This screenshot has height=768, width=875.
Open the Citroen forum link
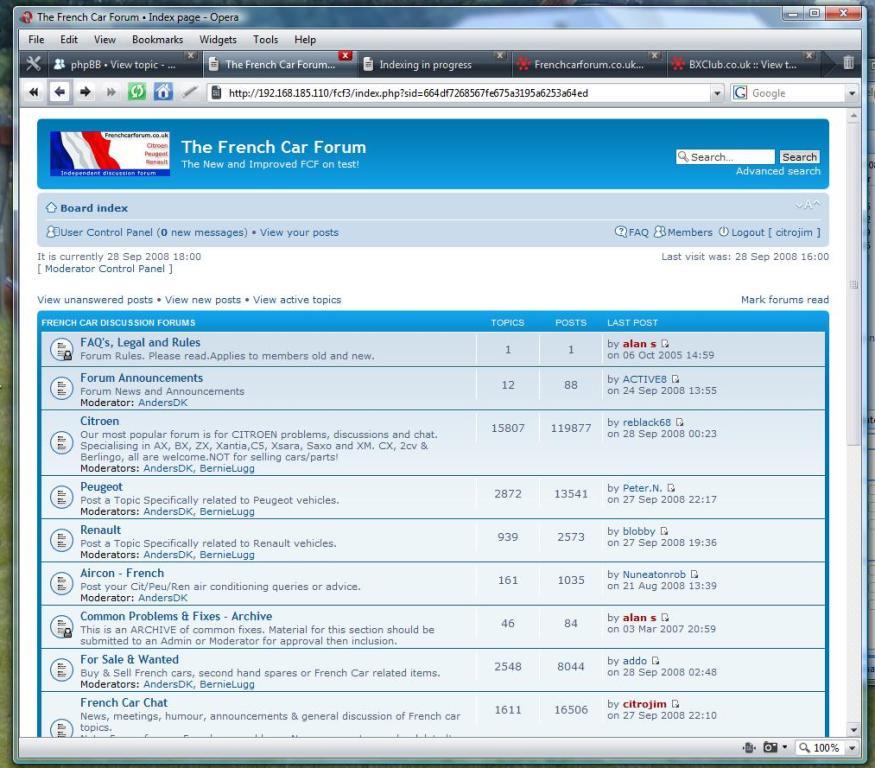99,421
